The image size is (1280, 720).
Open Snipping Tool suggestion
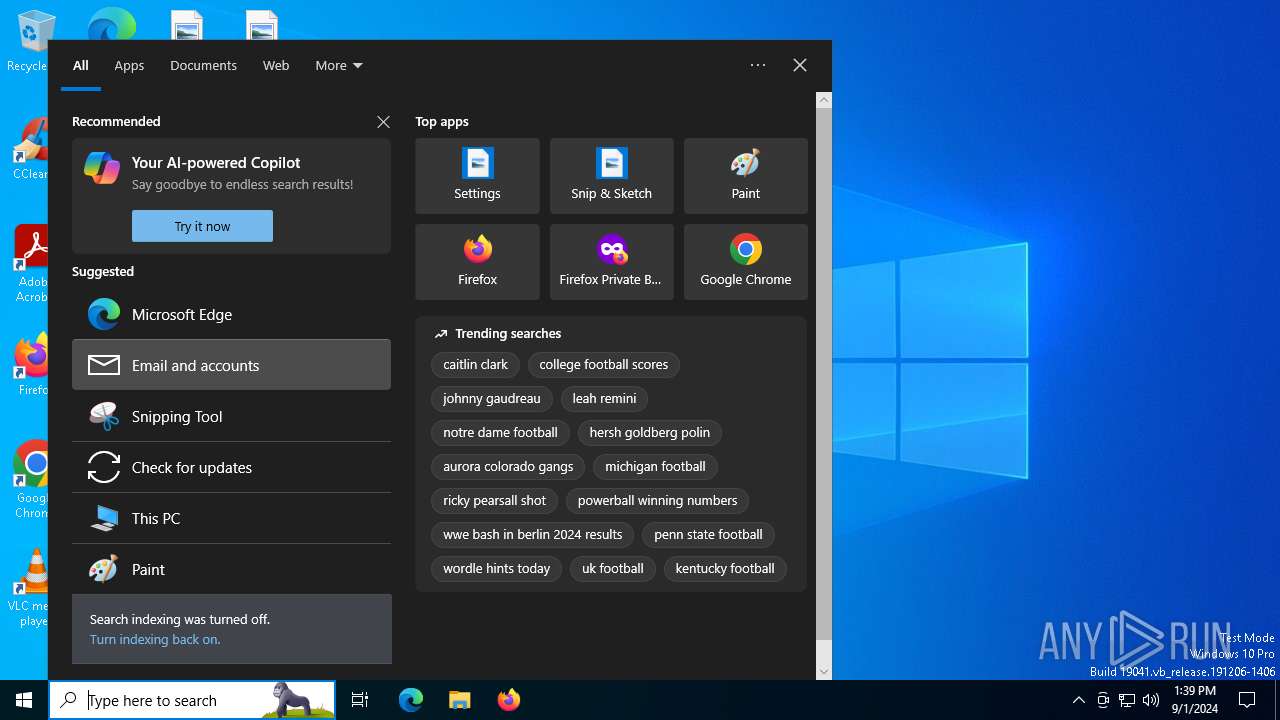pyautogui.click(x=231, y=416)
